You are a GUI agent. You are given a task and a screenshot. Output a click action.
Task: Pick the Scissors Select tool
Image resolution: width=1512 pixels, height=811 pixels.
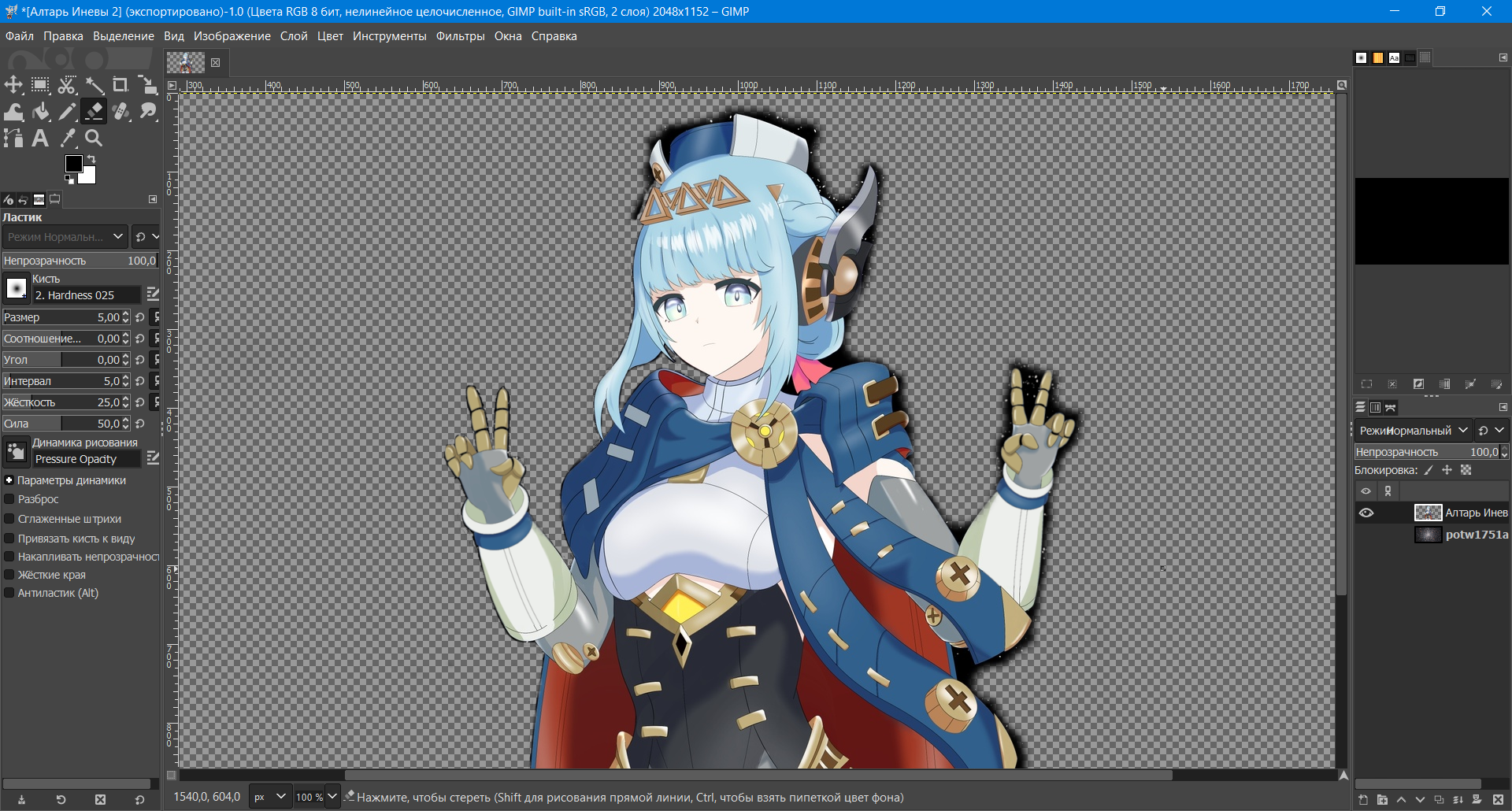point(67,85)
